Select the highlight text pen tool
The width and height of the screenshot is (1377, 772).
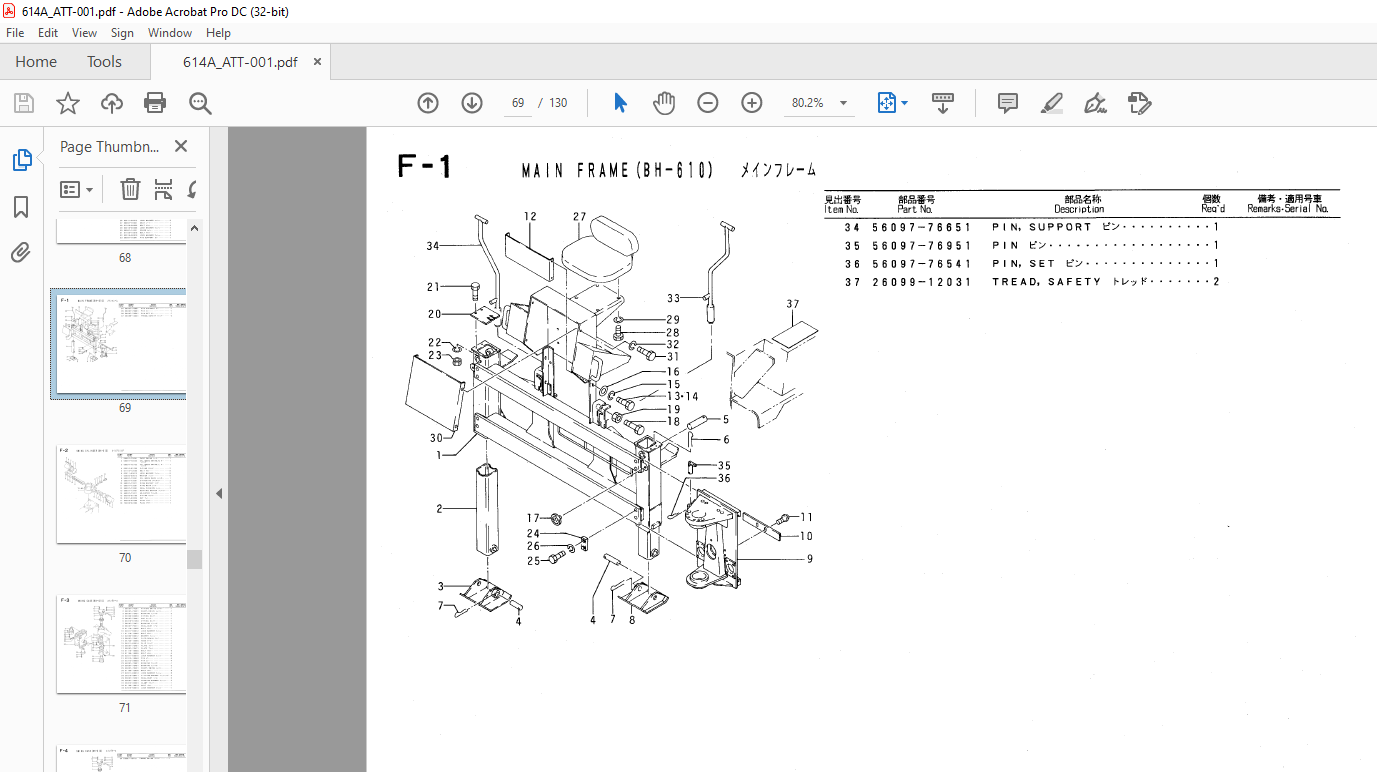coord(1051,103)
